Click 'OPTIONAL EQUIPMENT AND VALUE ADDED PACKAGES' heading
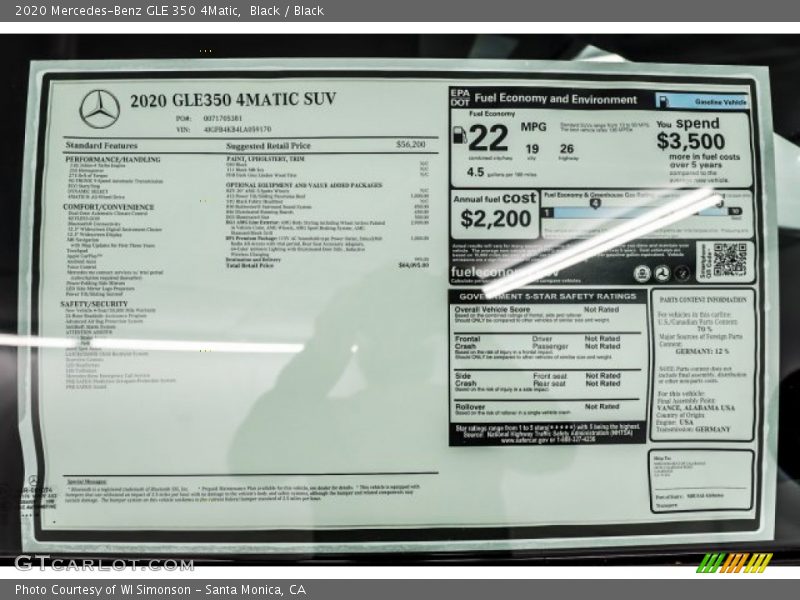The image size is (800, 600). [304, 185]
